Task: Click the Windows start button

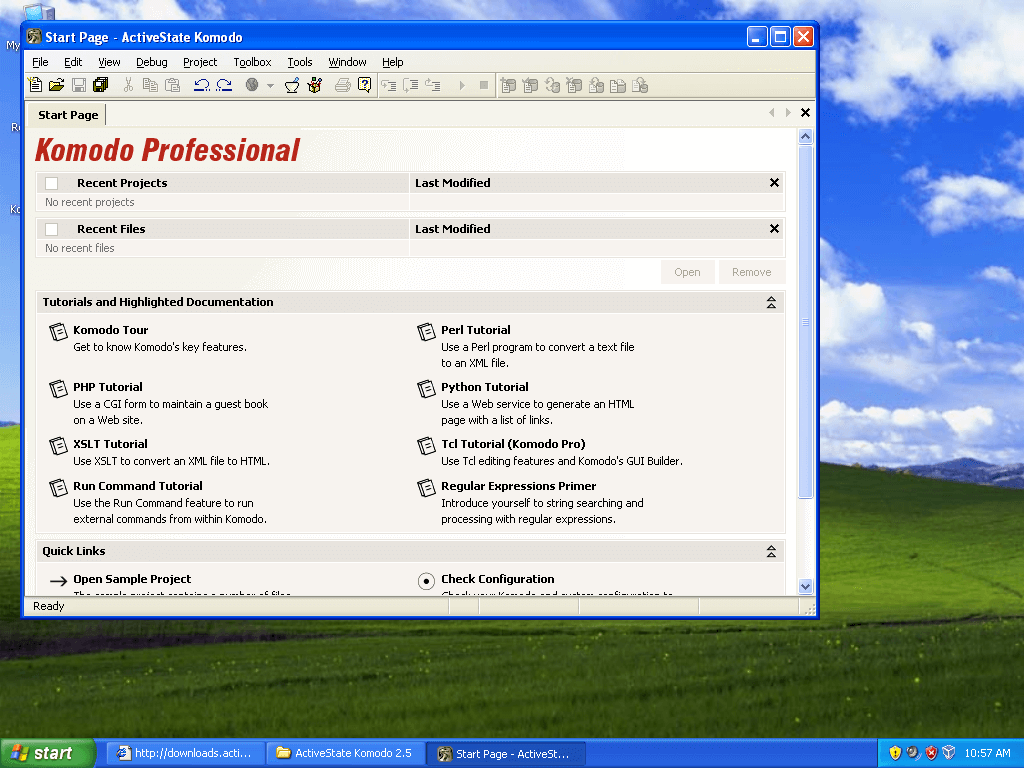Action: [x=47, y=753]
